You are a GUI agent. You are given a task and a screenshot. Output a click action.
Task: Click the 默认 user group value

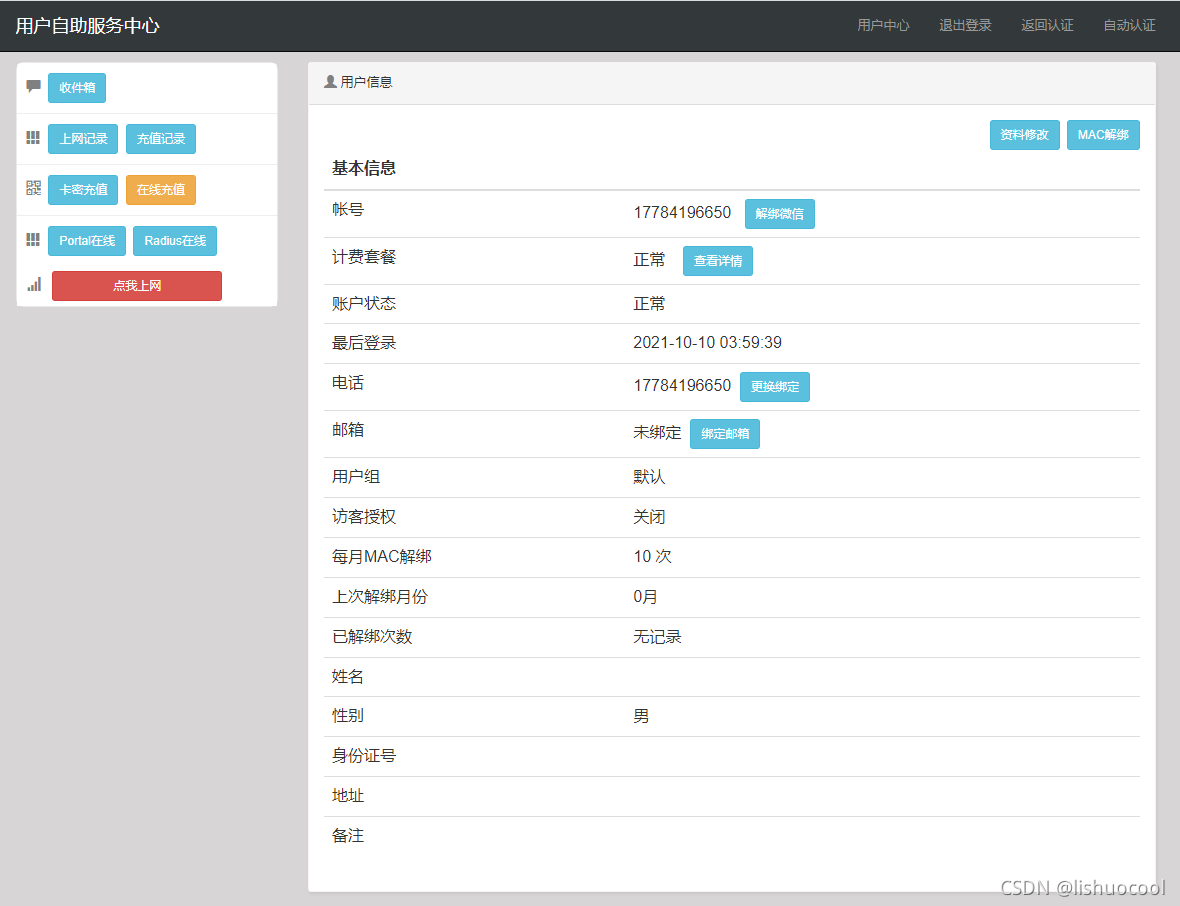click(x=649, y=477)
